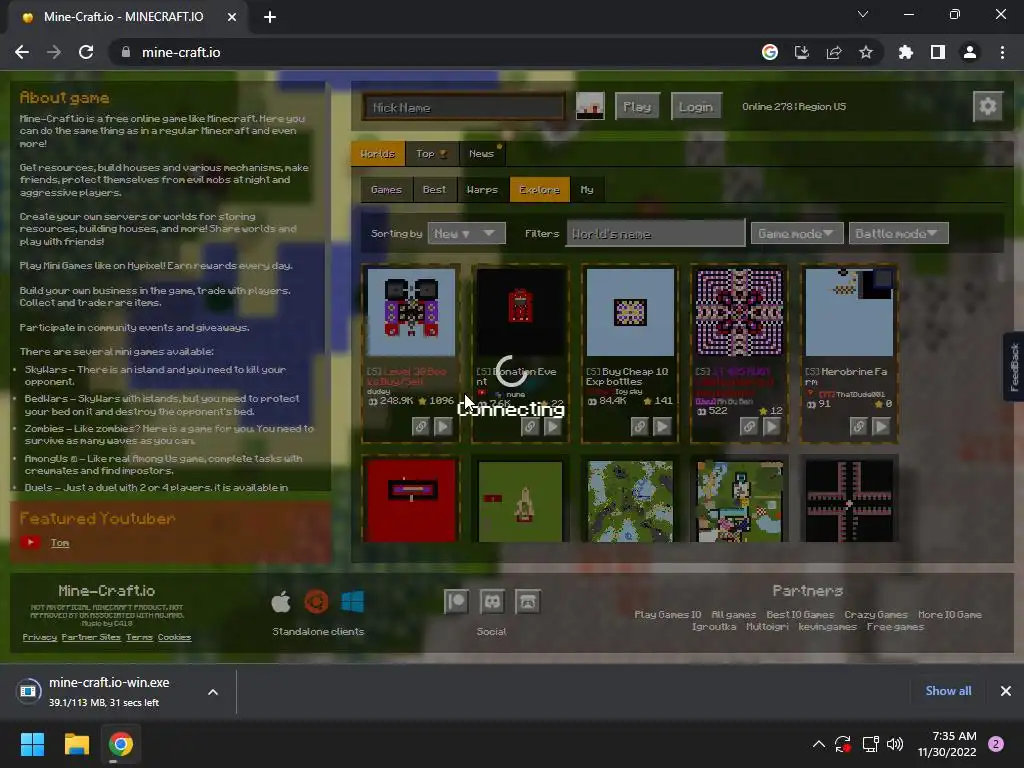Bookmark this page with the star icon
This screenshot has height=768, width=1024.
pos(866,52)
